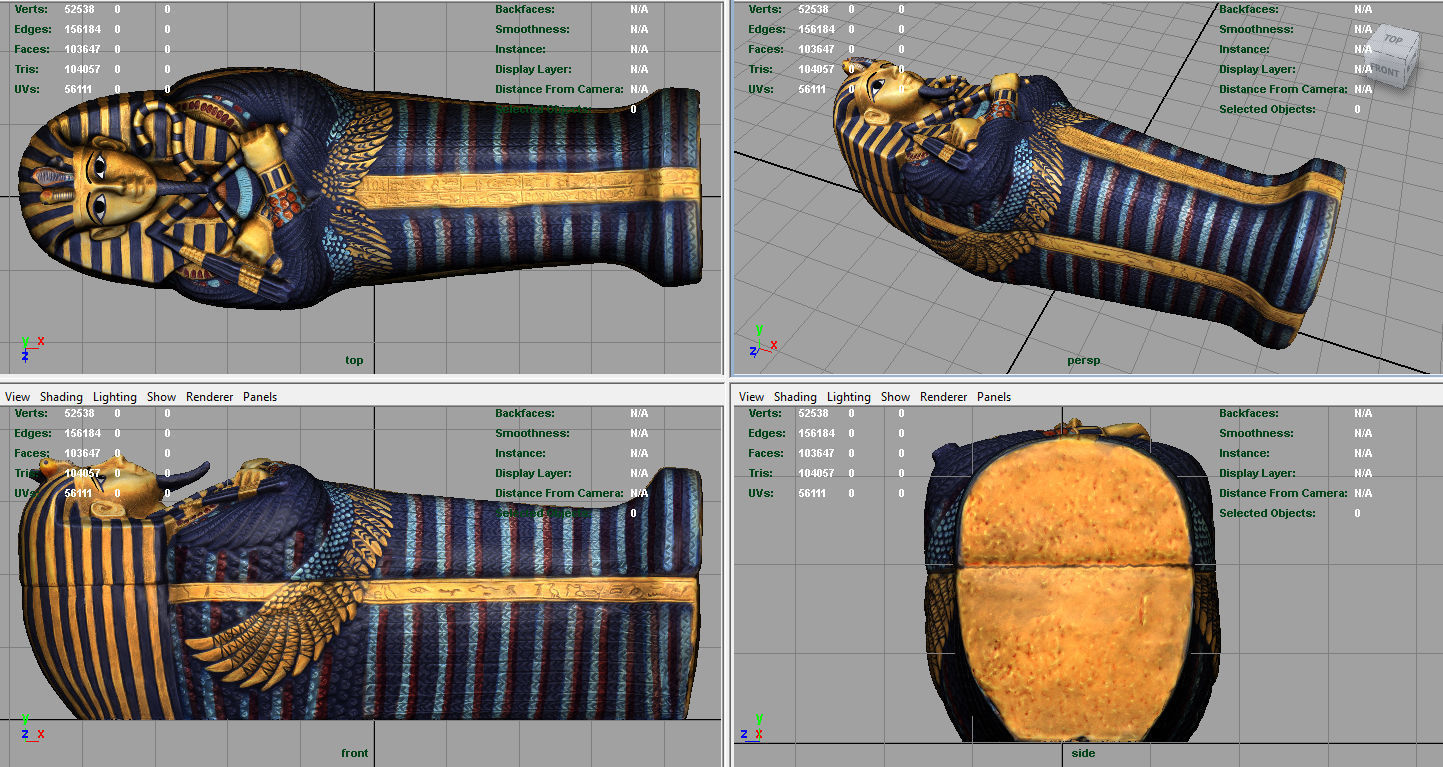Screen dimensions: 1443x767
Task: Open Lighting menu in front viewport panel
Action: click(x=115, y=397)
